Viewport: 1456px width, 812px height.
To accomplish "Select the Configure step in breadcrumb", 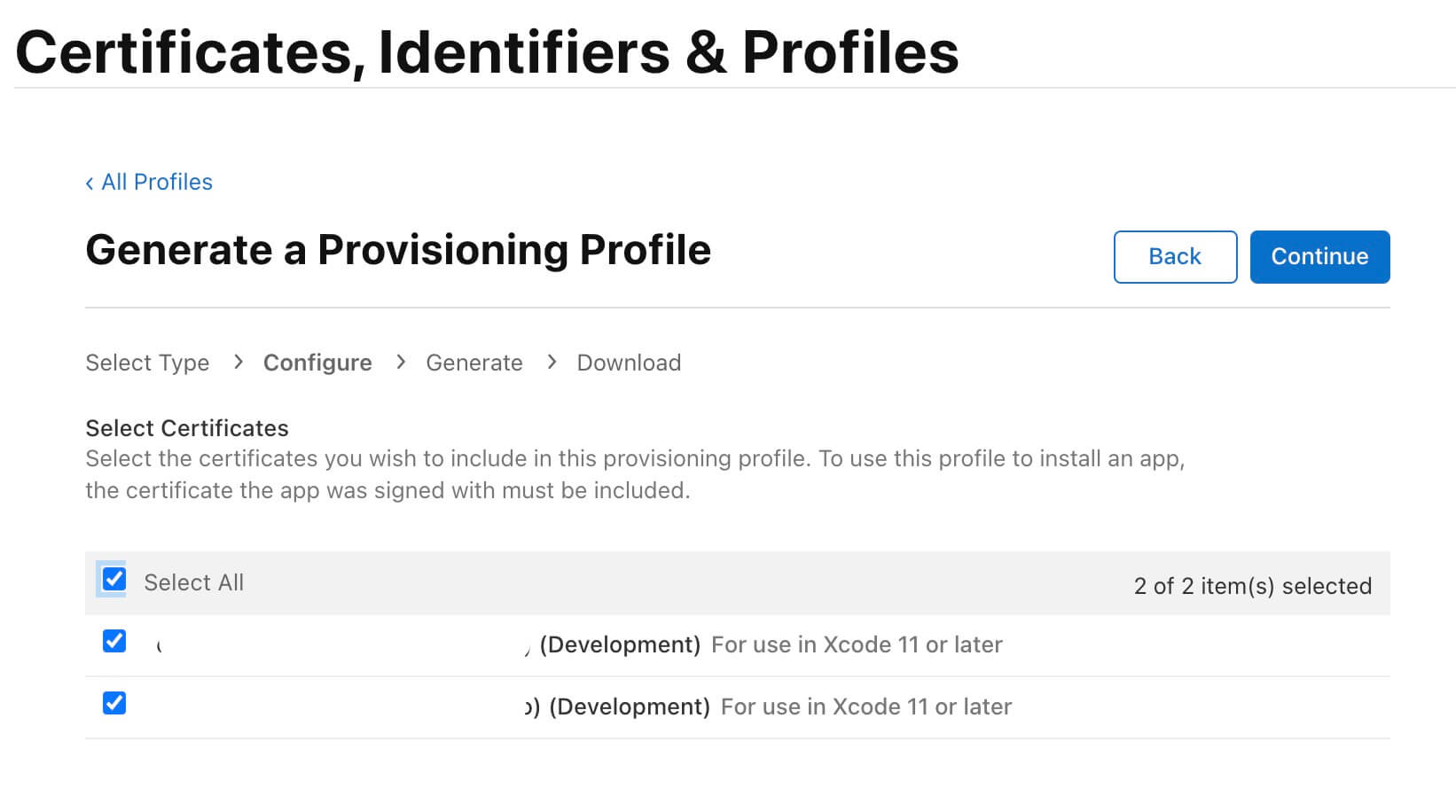I will click(x=317, y=363).
